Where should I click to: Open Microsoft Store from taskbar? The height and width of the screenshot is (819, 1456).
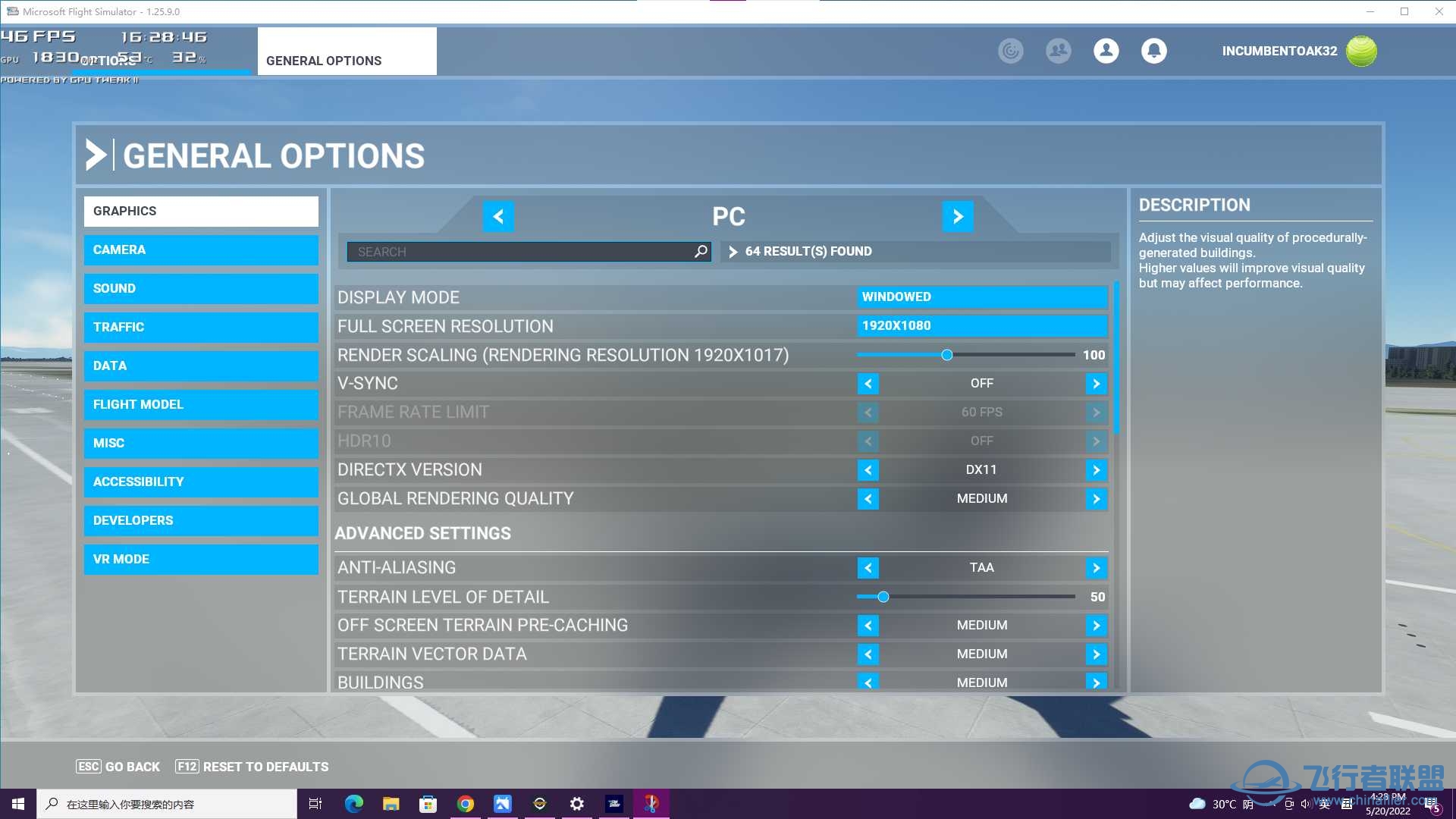428,804
